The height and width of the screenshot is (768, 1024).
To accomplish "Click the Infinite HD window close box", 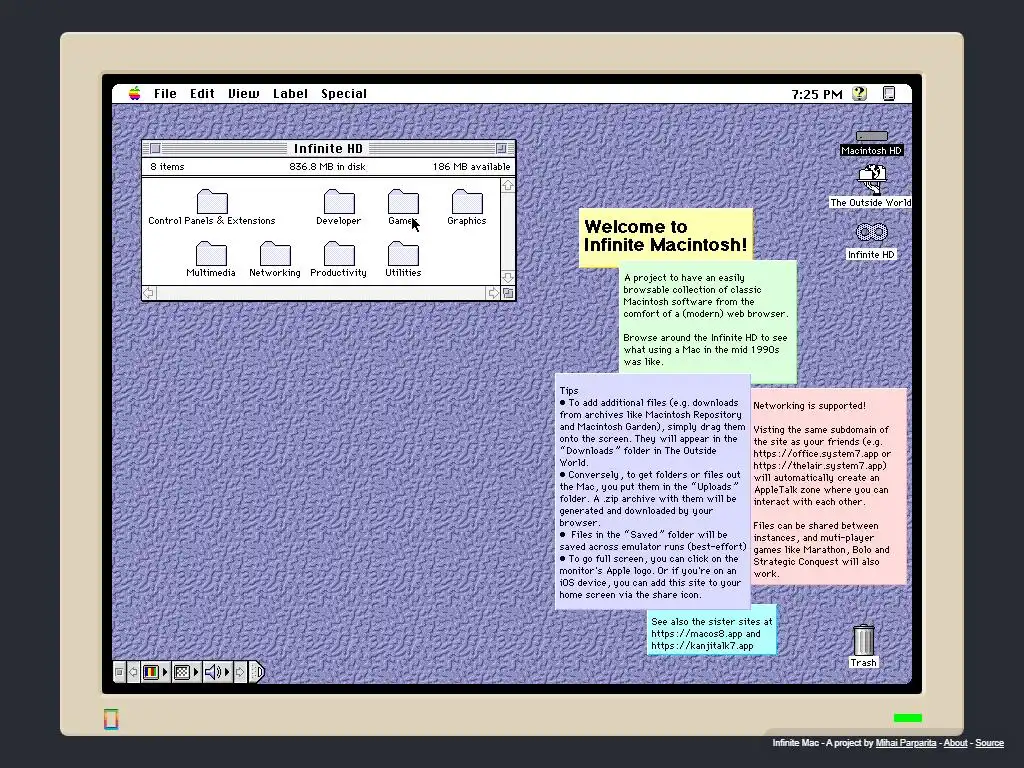I will 155,148.
